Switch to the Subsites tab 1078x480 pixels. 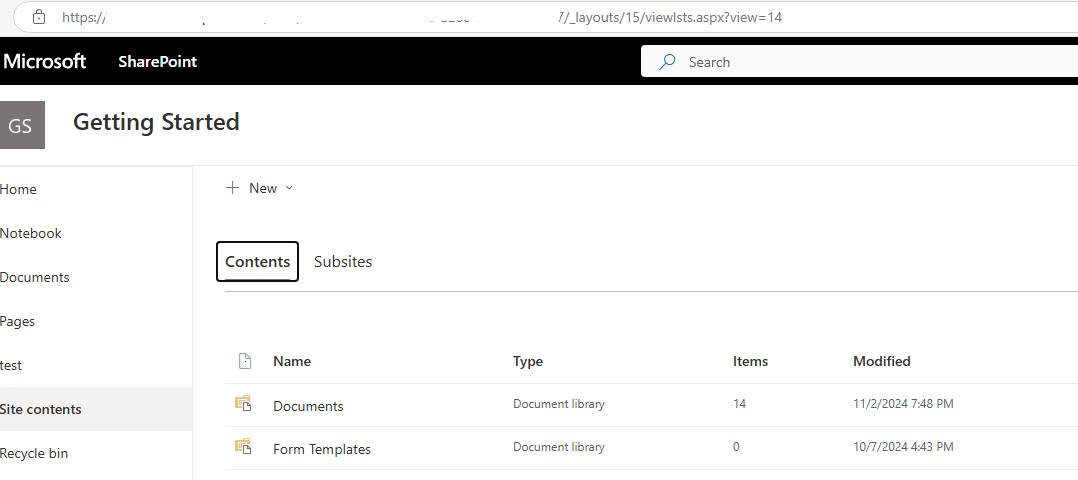tap(343, 261)
